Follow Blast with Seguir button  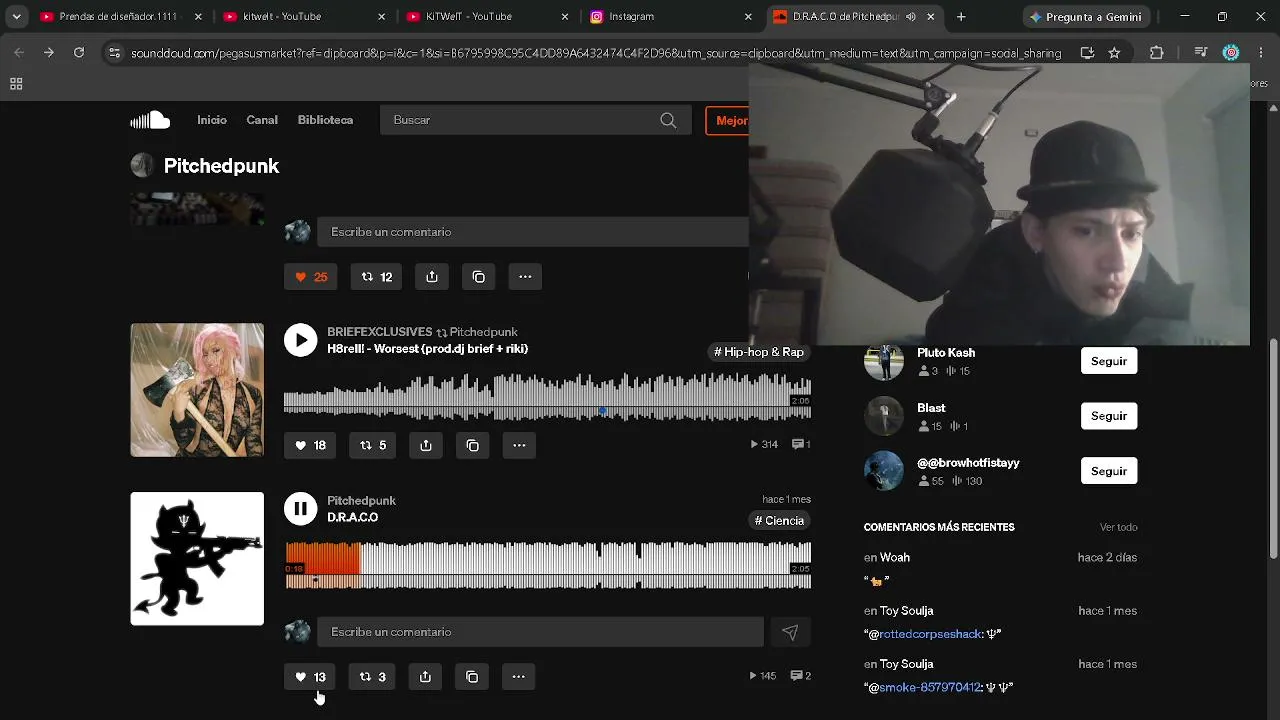point(1109,416)
